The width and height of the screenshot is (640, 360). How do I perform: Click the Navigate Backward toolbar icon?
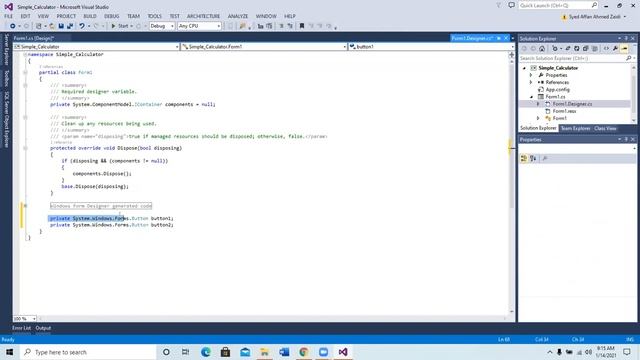tap(13, 26)
